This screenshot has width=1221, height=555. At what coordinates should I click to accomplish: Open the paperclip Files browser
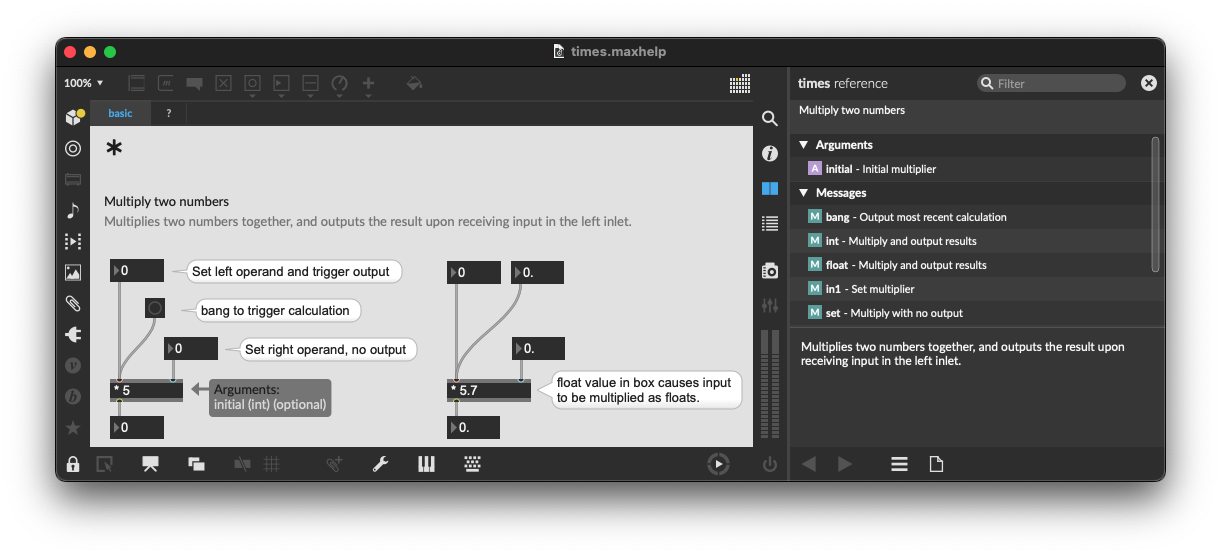pyautogui.click(x=73, y=303)
